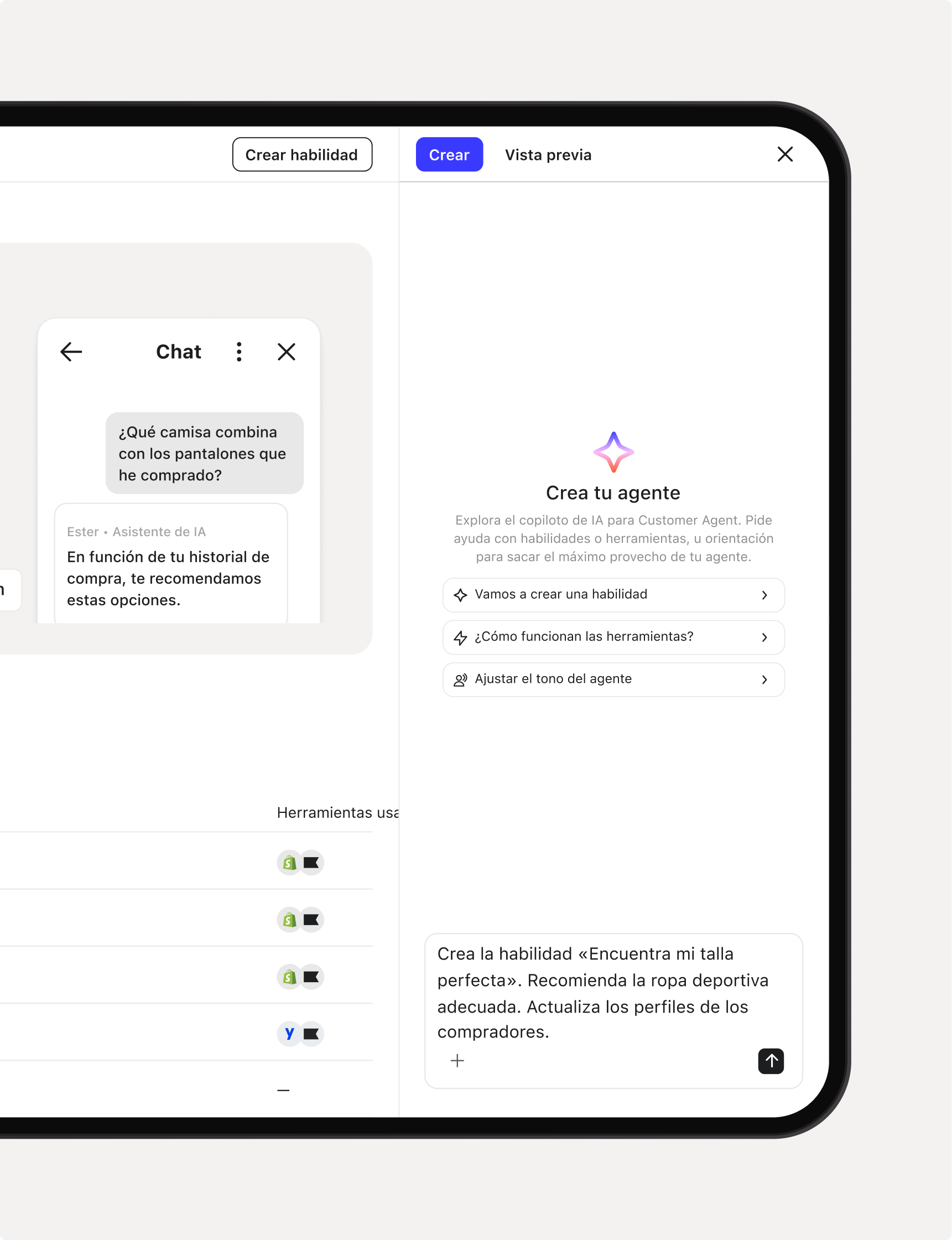Select Ajustar el tono del agente suggestion
The image size is (952, 1240).
pos(613,679)
